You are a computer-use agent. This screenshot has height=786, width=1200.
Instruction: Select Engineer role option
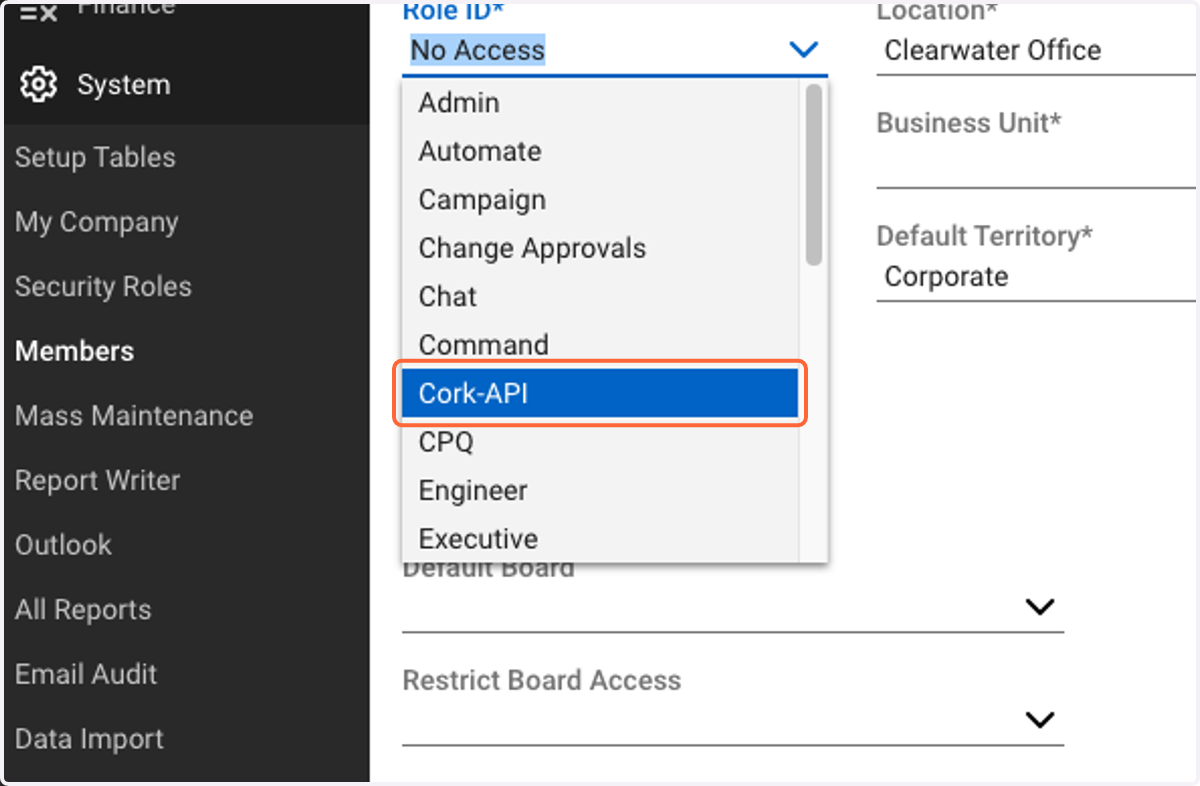click(x=600, y=490)
